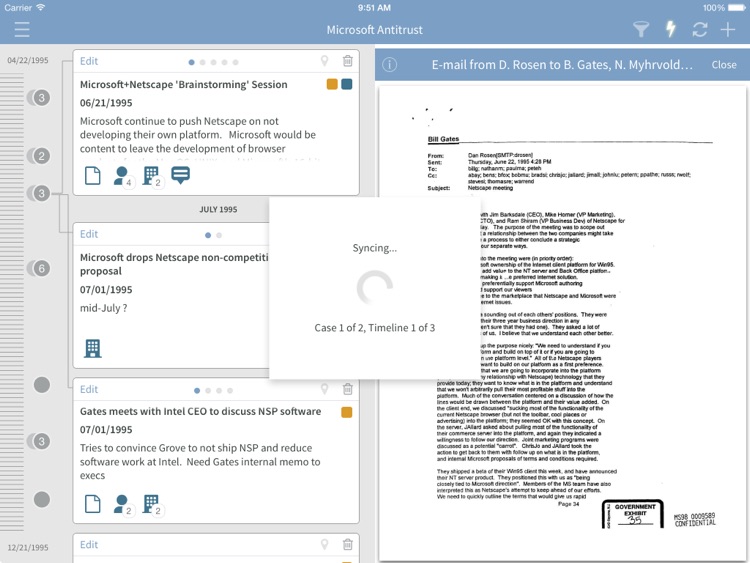Open people icon with 4 in Brainstorming card
750x563 pixels.
point(123,176)
